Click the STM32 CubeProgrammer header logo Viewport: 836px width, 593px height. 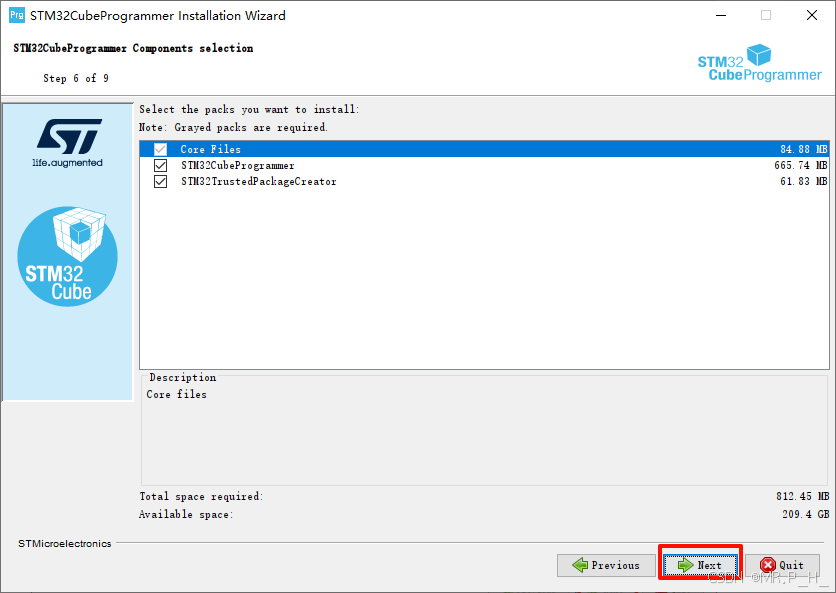click(x=759, y=63)
